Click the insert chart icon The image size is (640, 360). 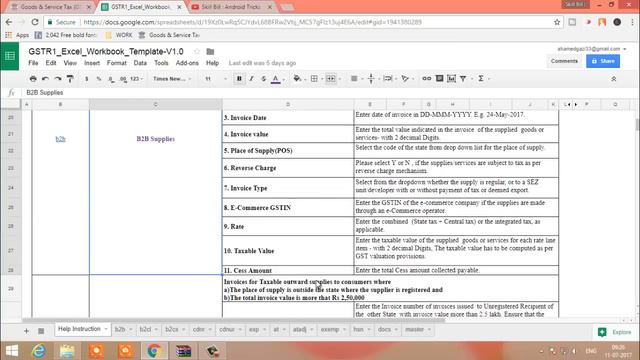[x=451, y=78]
